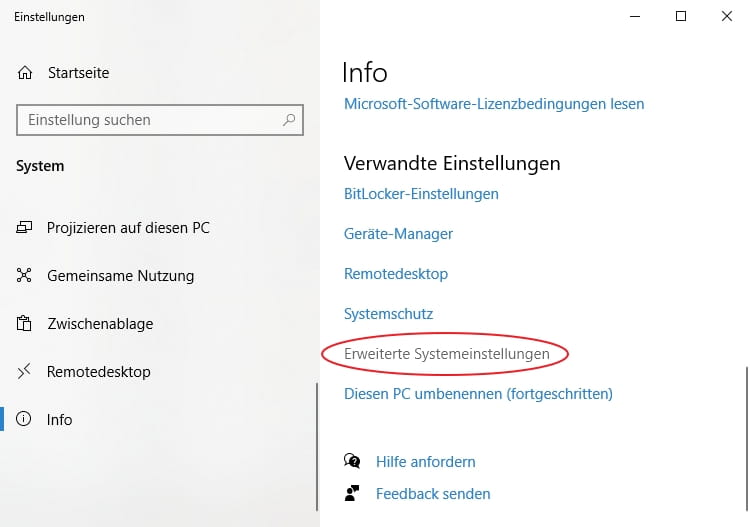The height and width of the screenshot is (527, 750).
Task: Focus the Einstellung suchen search field
Action: (x=150, y=120)
